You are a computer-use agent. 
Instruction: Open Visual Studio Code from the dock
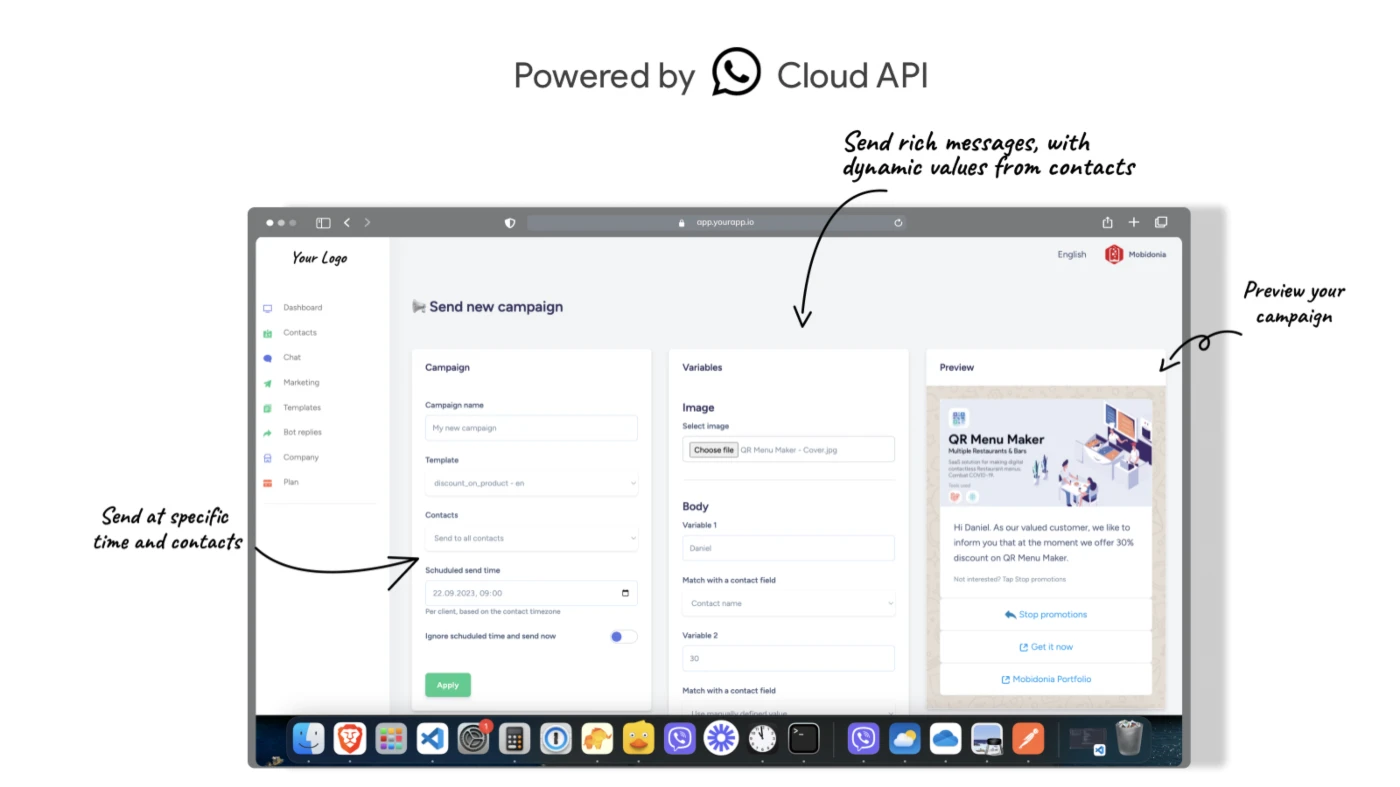(432, 739)
